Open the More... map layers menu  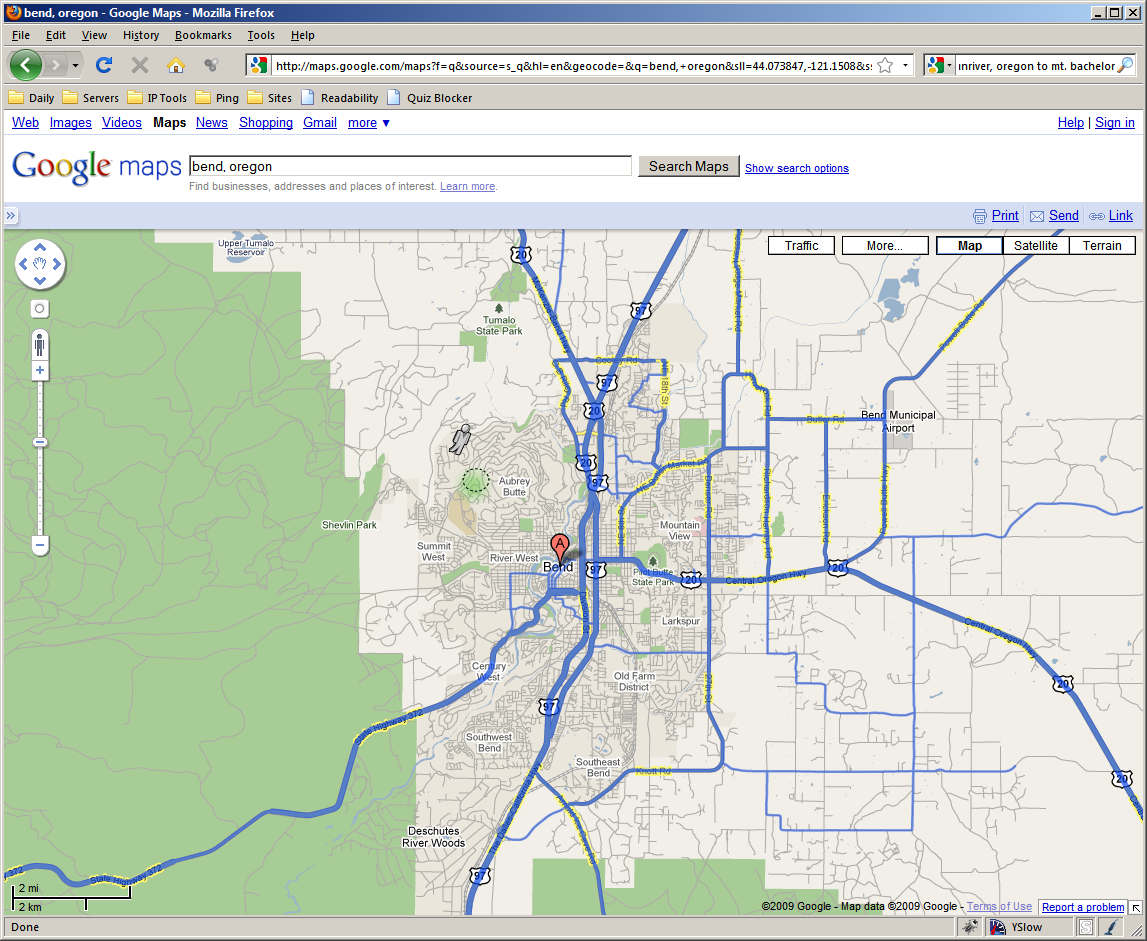(884, 245)
